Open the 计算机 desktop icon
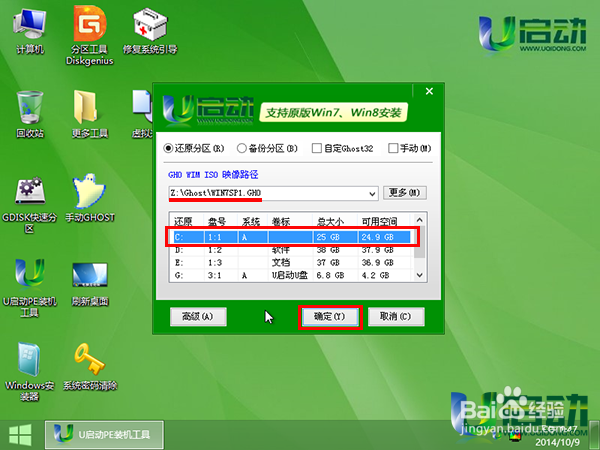600x450 pixels. [x=29, y=33]
